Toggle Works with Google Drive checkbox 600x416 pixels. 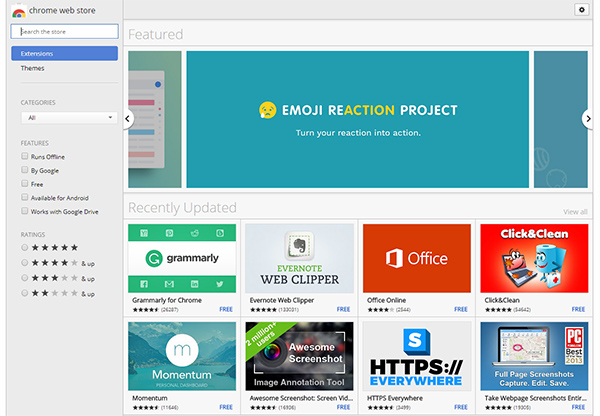click(25, 211)
